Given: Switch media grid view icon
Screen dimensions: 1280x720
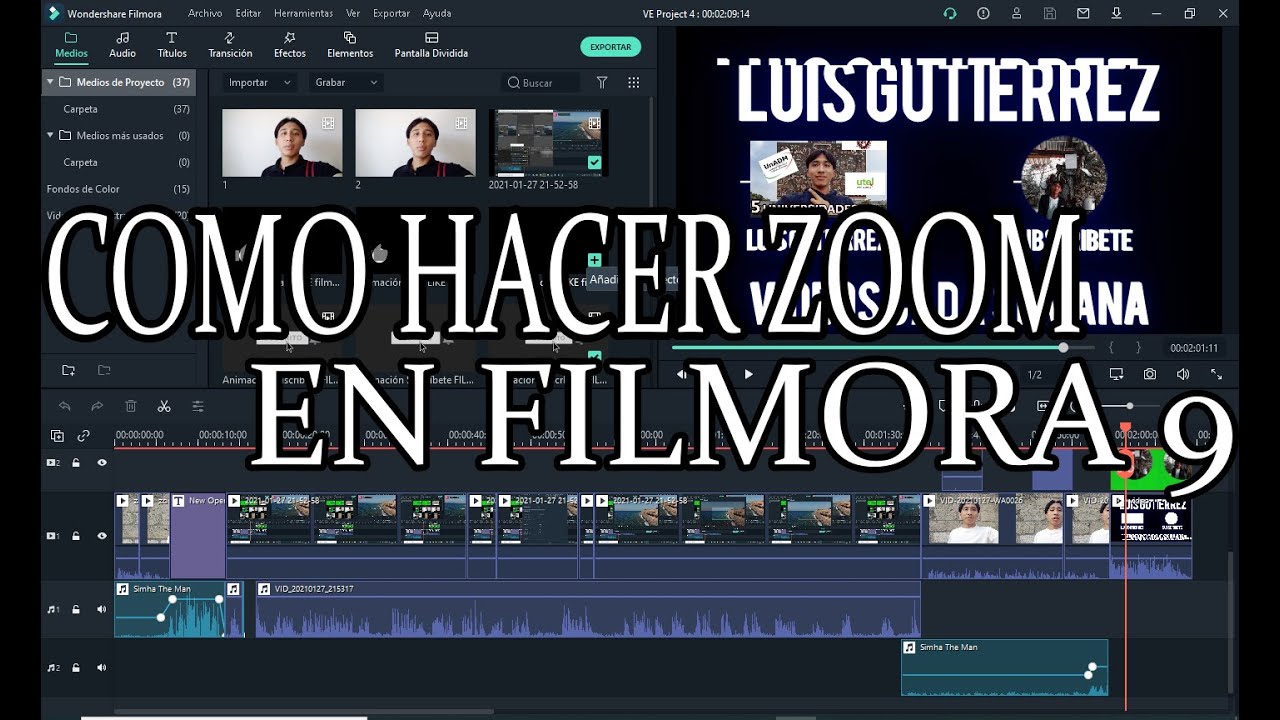Looking at the screenshot, I should pyautogui.click(x=633, y=82).
